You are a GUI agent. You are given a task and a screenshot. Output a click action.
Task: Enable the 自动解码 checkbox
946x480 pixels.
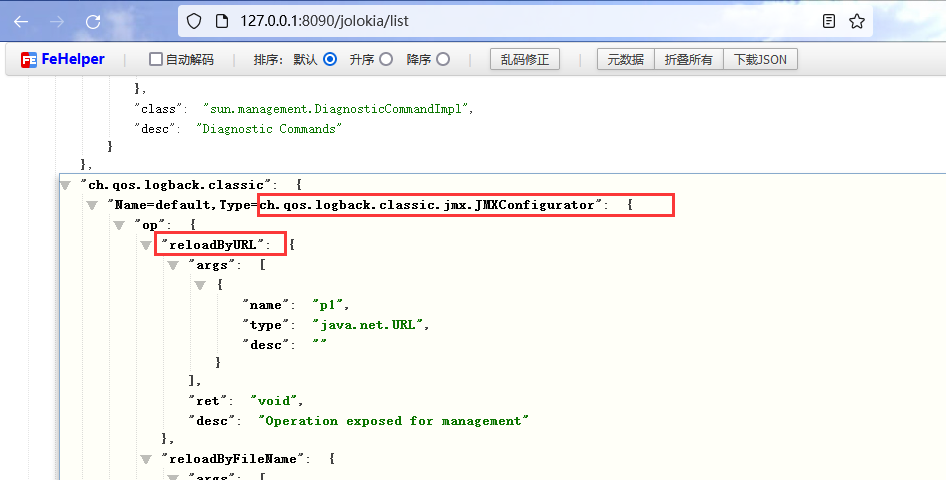click(156, 59)
